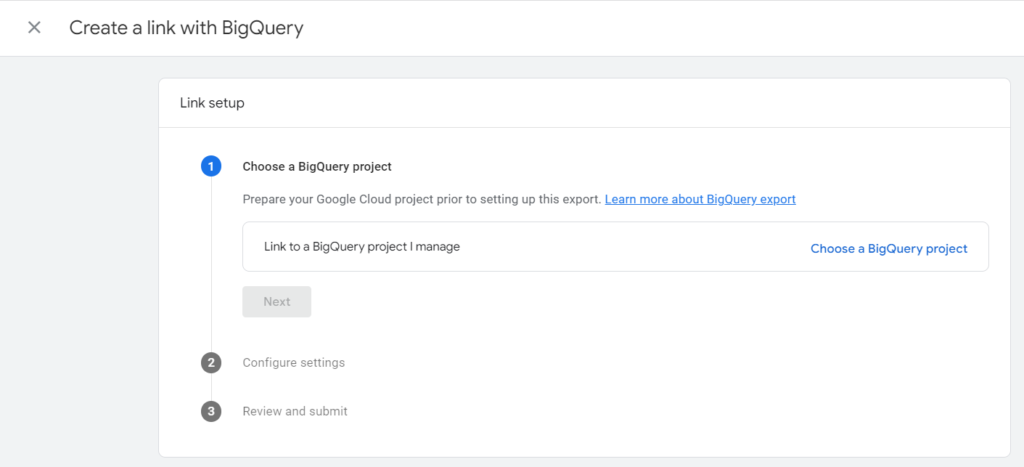Expand the Review and submit step
Viewport: 1024px width, 467px height.
(295, 411)
